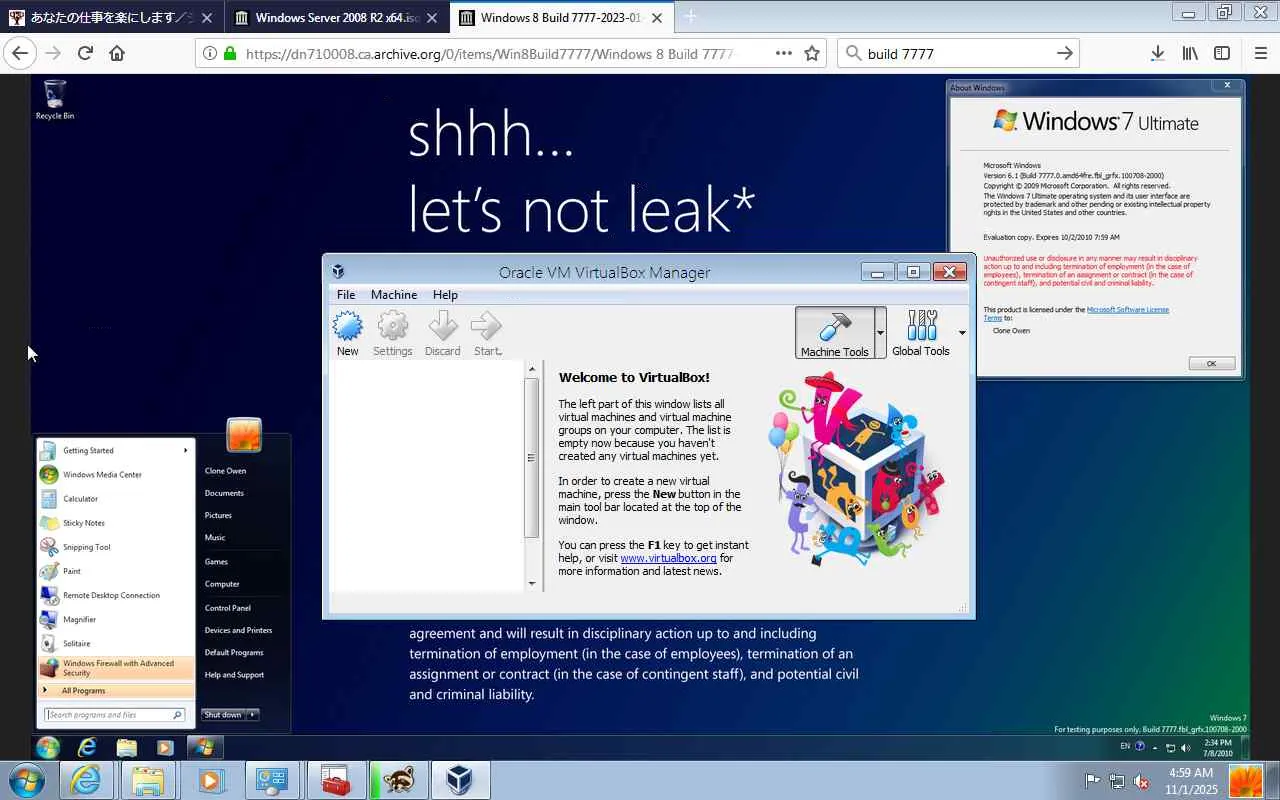Open the Firefox Library icon

point(1190,53)
